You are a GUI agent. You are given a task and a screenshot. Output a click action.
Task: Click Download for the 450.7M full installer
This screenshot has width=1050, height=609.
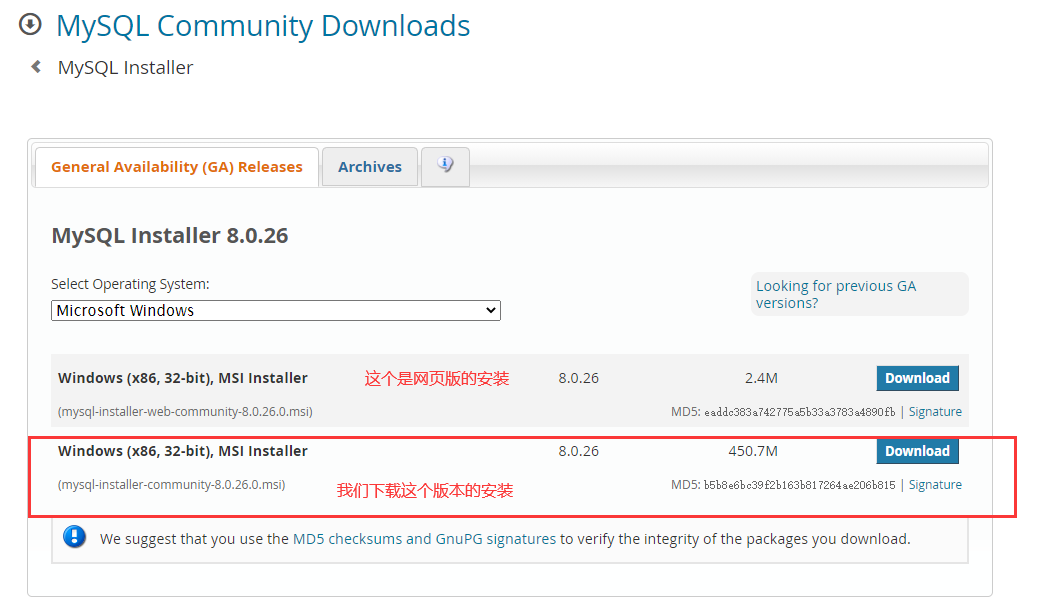click(x=917, y=451)
